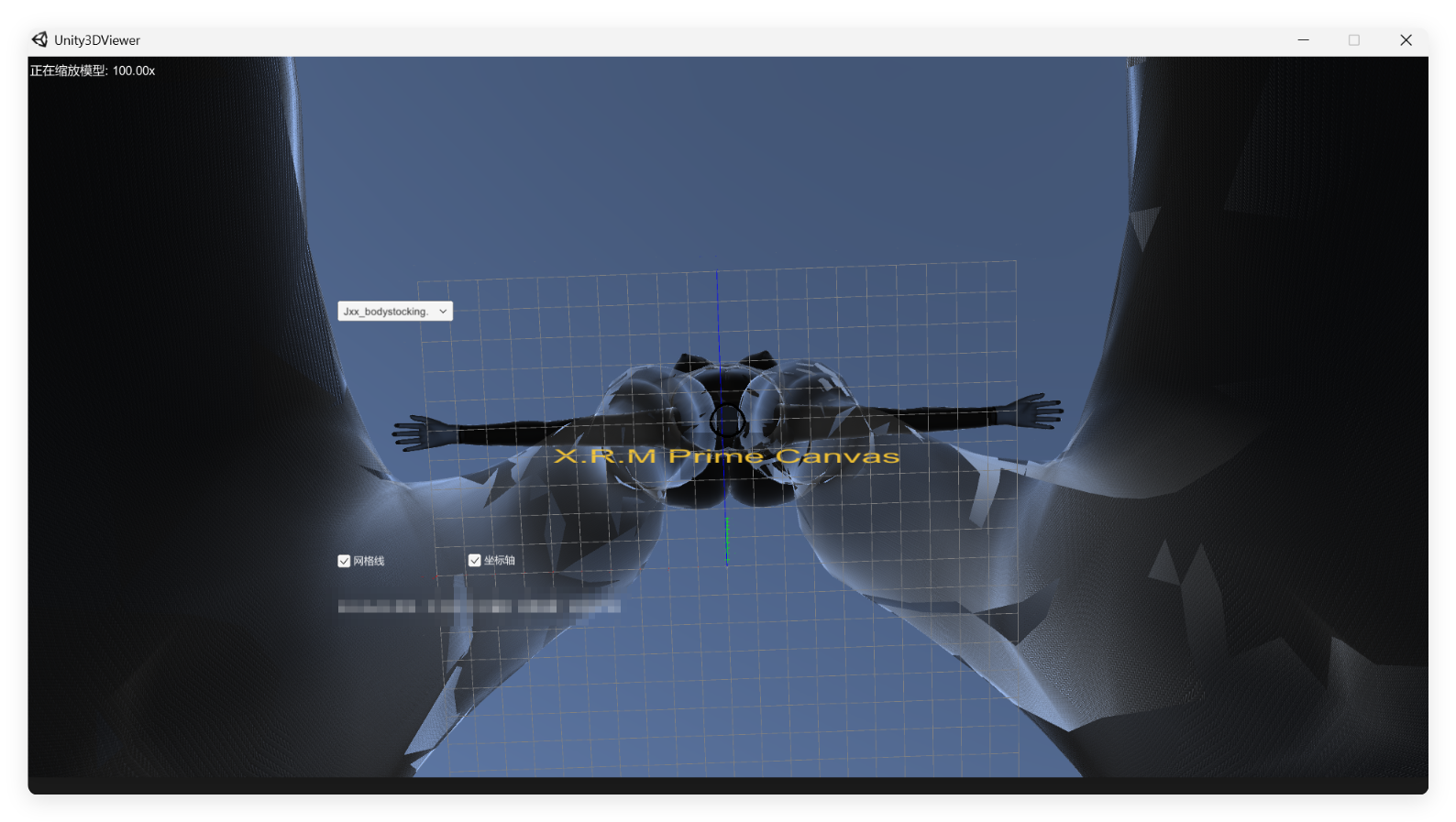The width and height of the screenshot is (1456, 822).
Task: Click the model's outstretched right-side hand
Action: click(1039, 411)
